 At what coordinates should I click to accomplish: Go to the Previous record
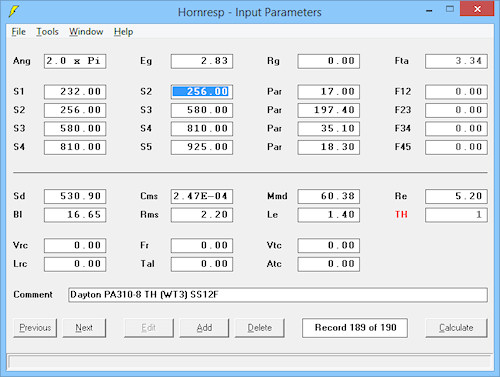(35, 328)
